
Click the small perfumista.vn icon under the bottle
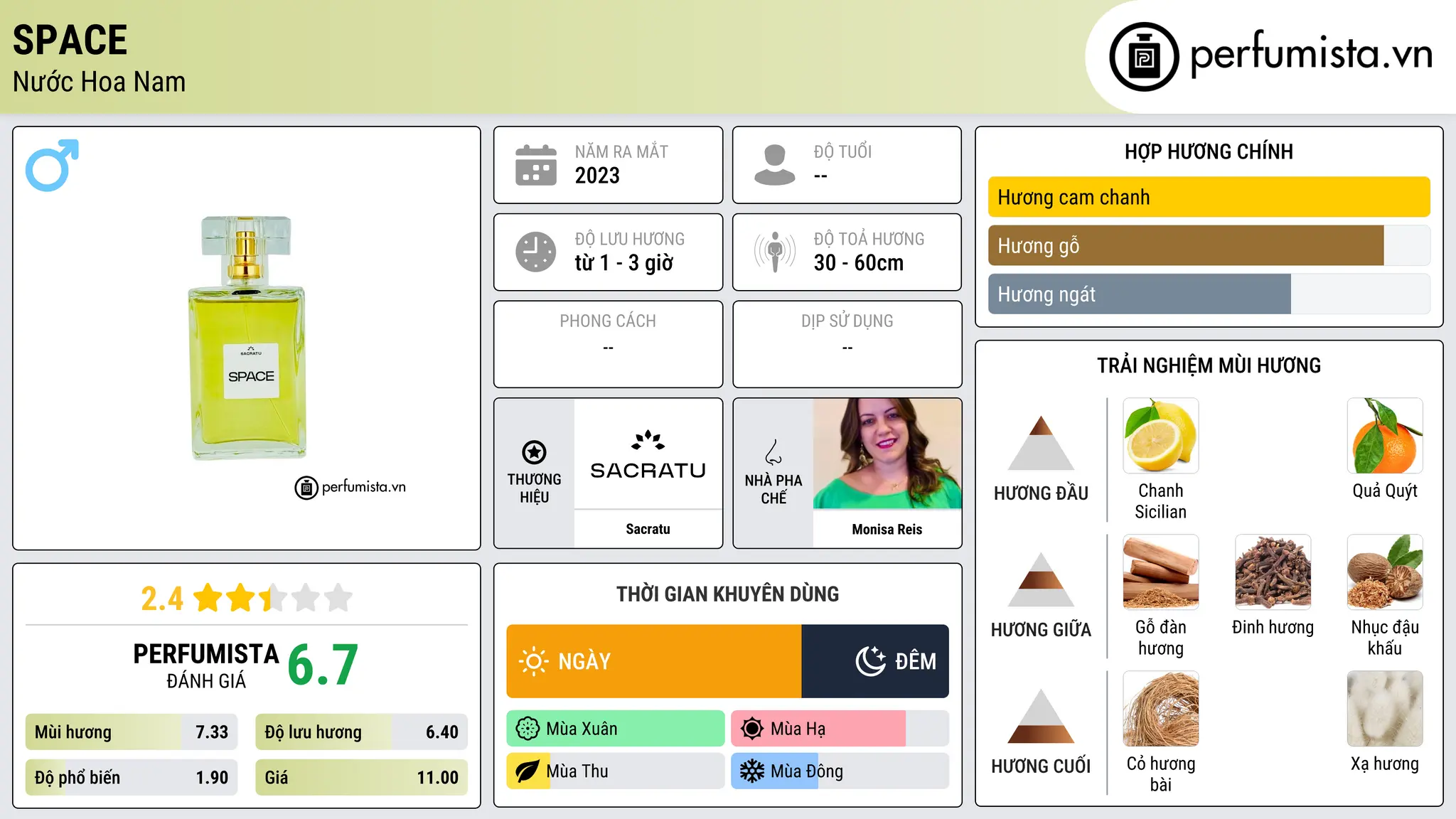click(x=306, y=488)
